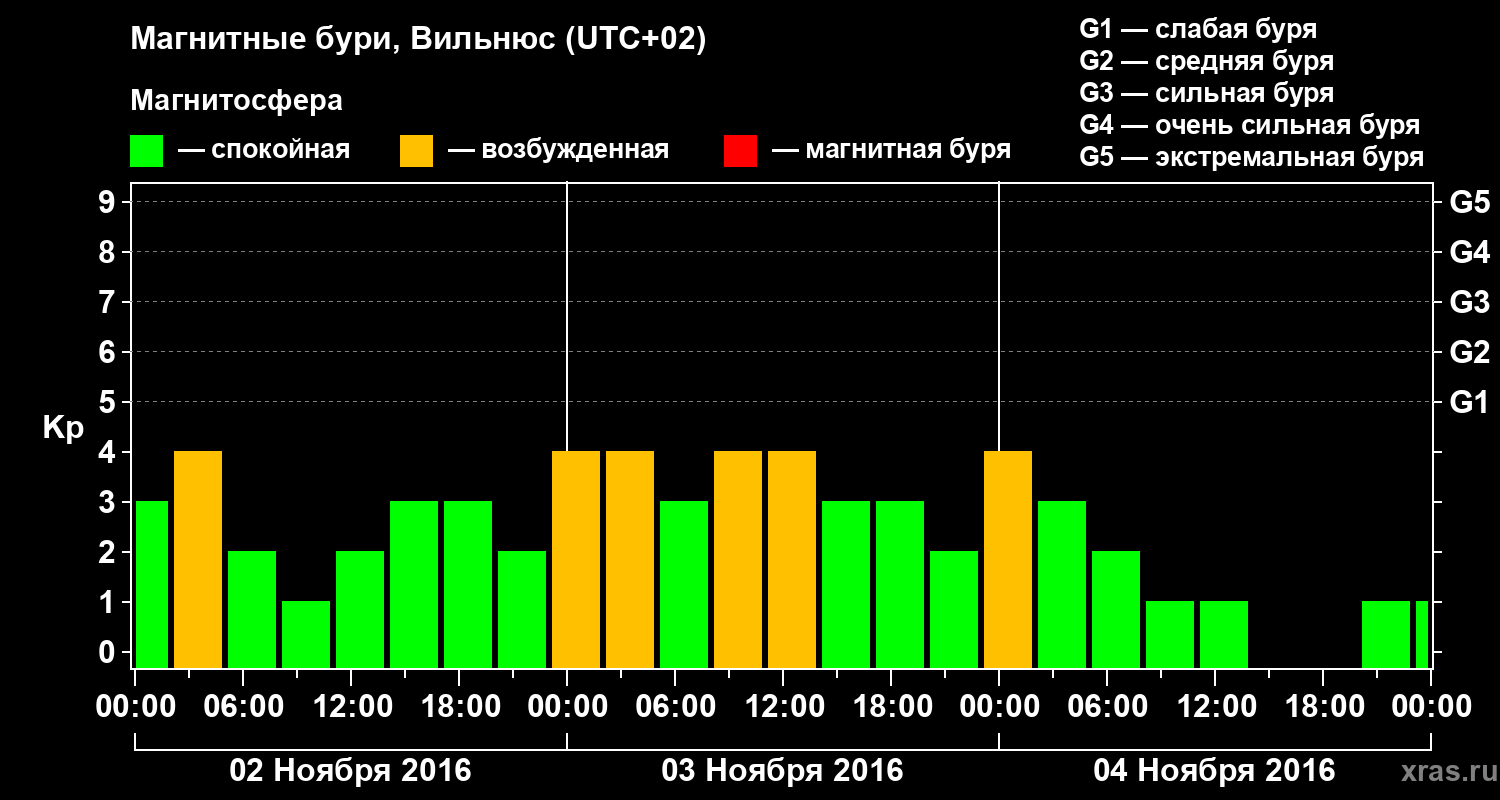
Task: Click the right-axis 'G5' level label
Action: (1470, 202)
